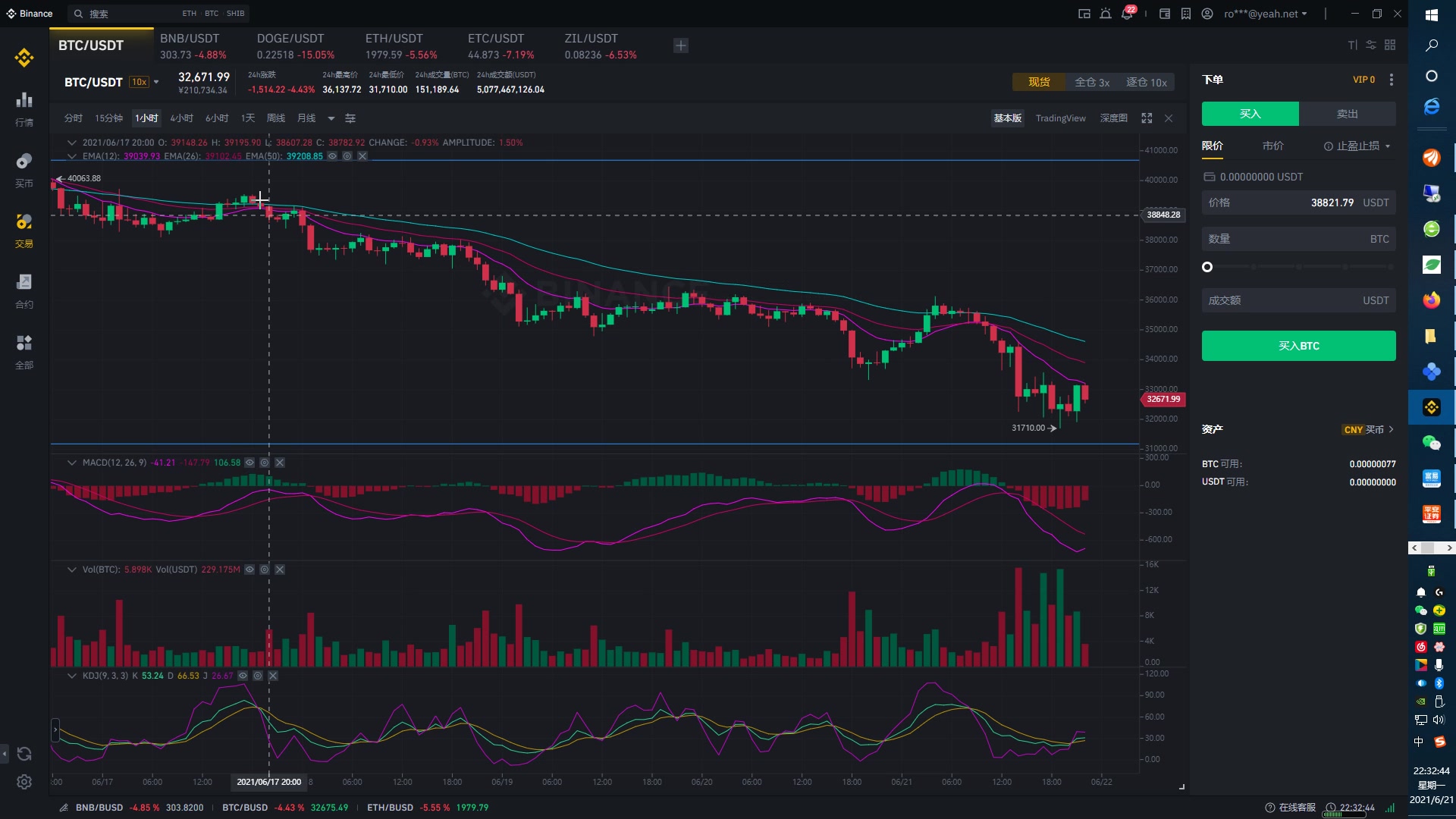The image size is (1456, 819).
Task: Remove the MACD indicator
Action: pos(280,463)
